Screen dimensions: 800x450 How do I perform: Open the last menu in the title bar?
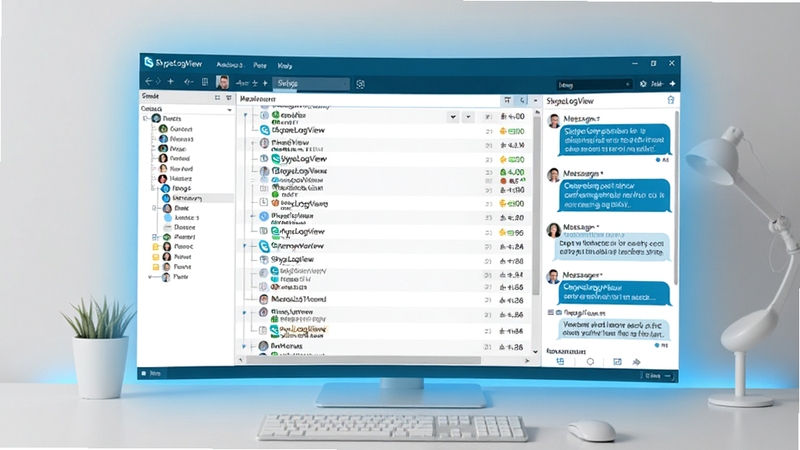(x=285, y=66)
